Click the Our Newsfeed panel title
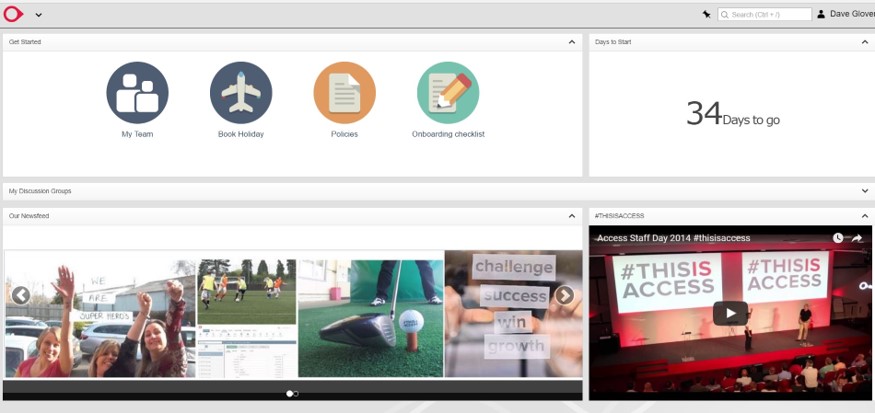875x413 pixels. tap(29, 216)
